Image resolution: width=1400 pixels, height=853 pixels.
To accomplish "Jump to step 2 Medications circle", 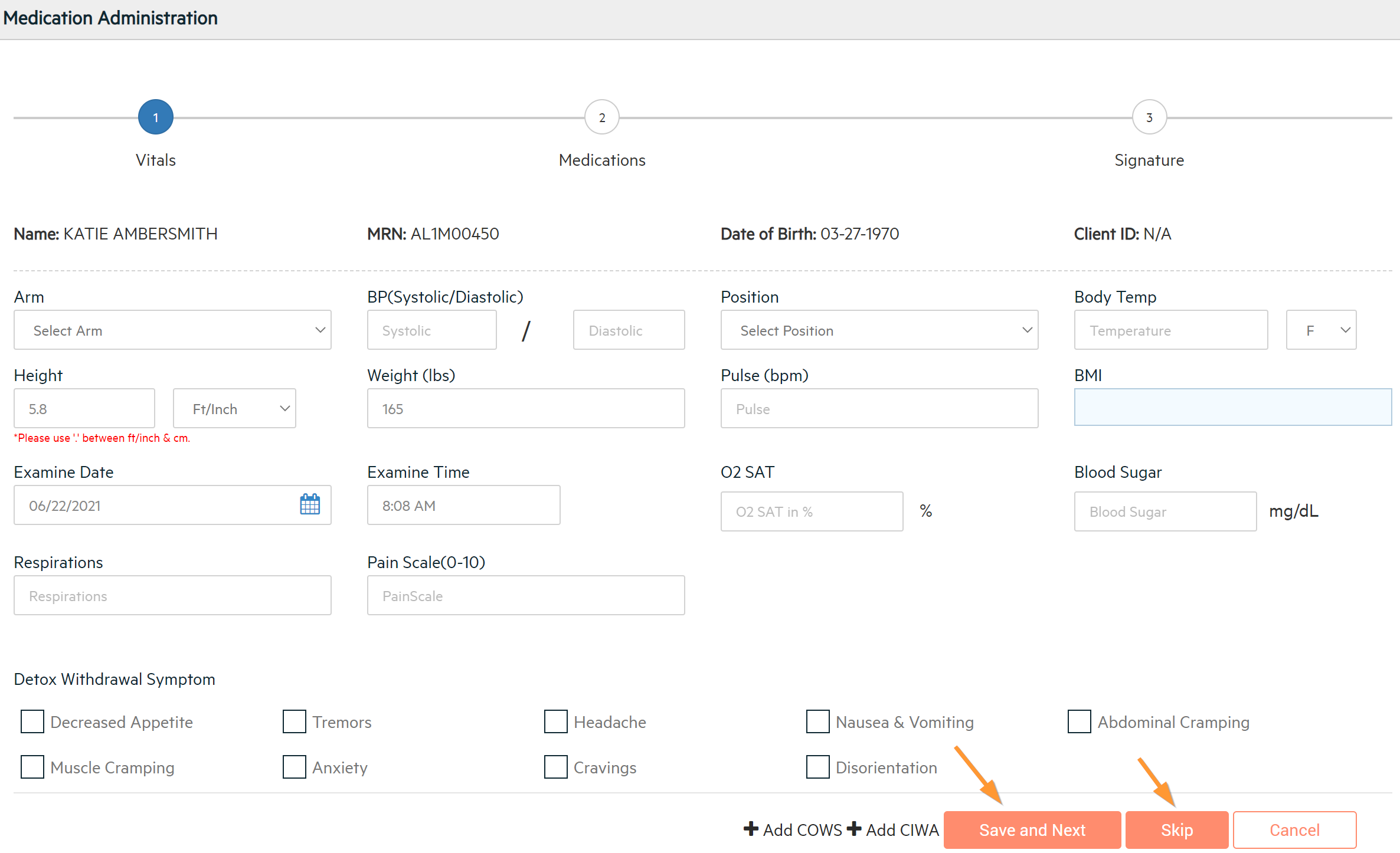I will [601, 117].
